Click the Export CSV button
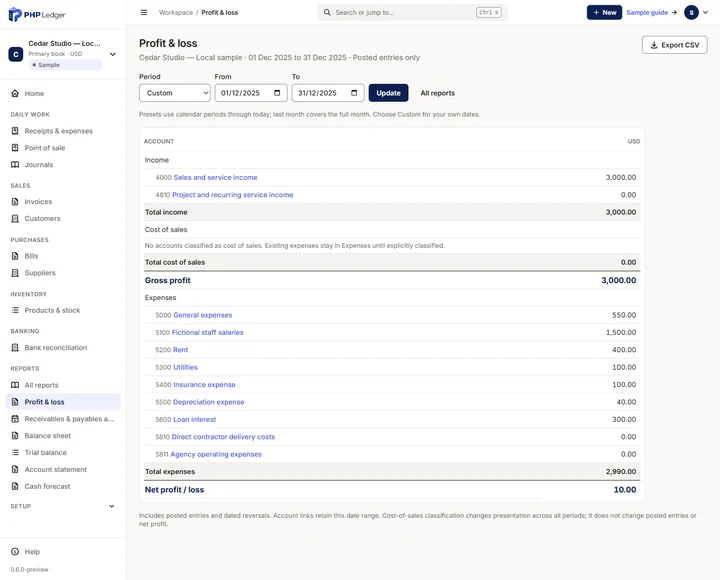 (x=675, y=45)
